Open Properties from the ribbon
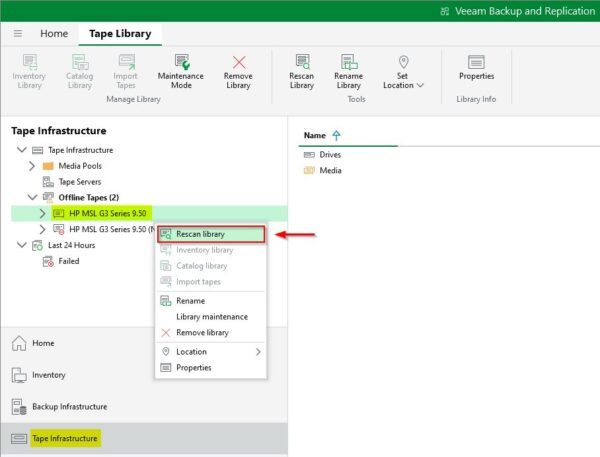600x457 pixels. pyautogui.click(x=476, y=68)
